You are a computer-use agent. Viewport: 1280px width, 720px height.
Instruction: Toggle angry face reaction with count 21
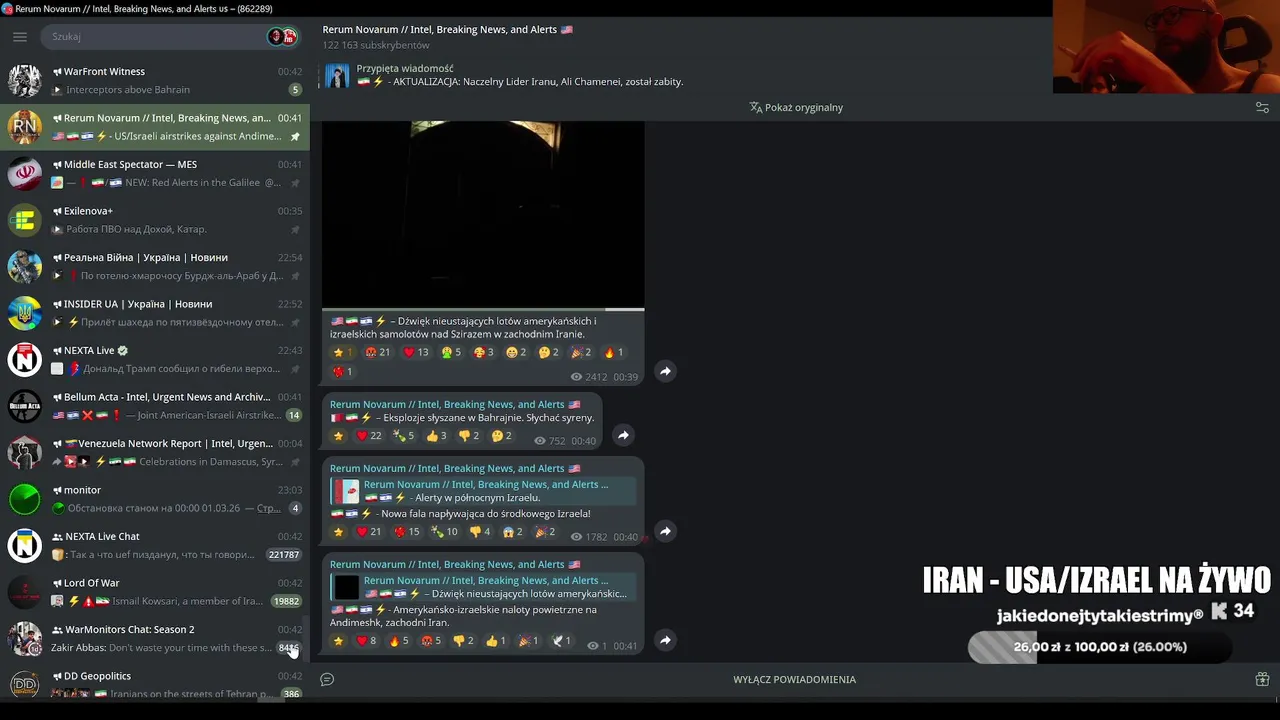point(378,352)
